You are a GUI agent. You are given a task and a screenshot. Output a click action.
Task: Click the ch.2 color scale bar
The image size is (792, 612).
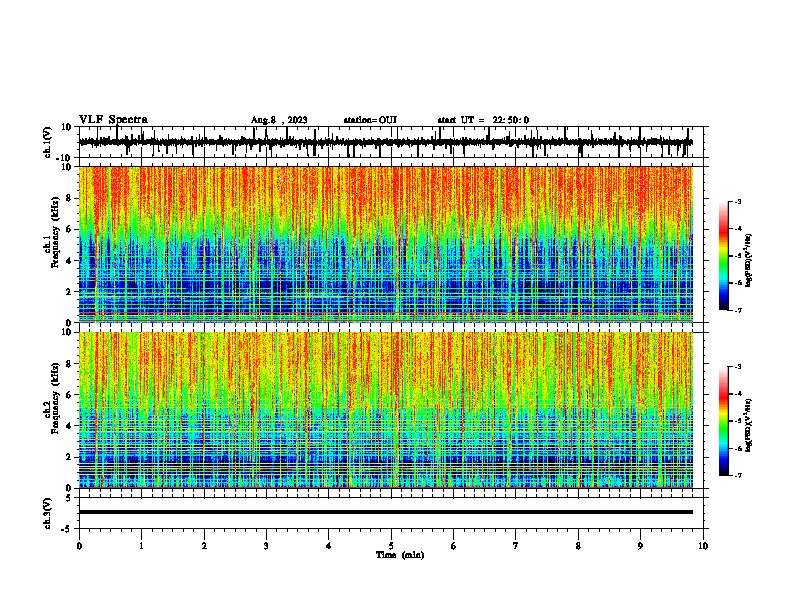point(724,421)
